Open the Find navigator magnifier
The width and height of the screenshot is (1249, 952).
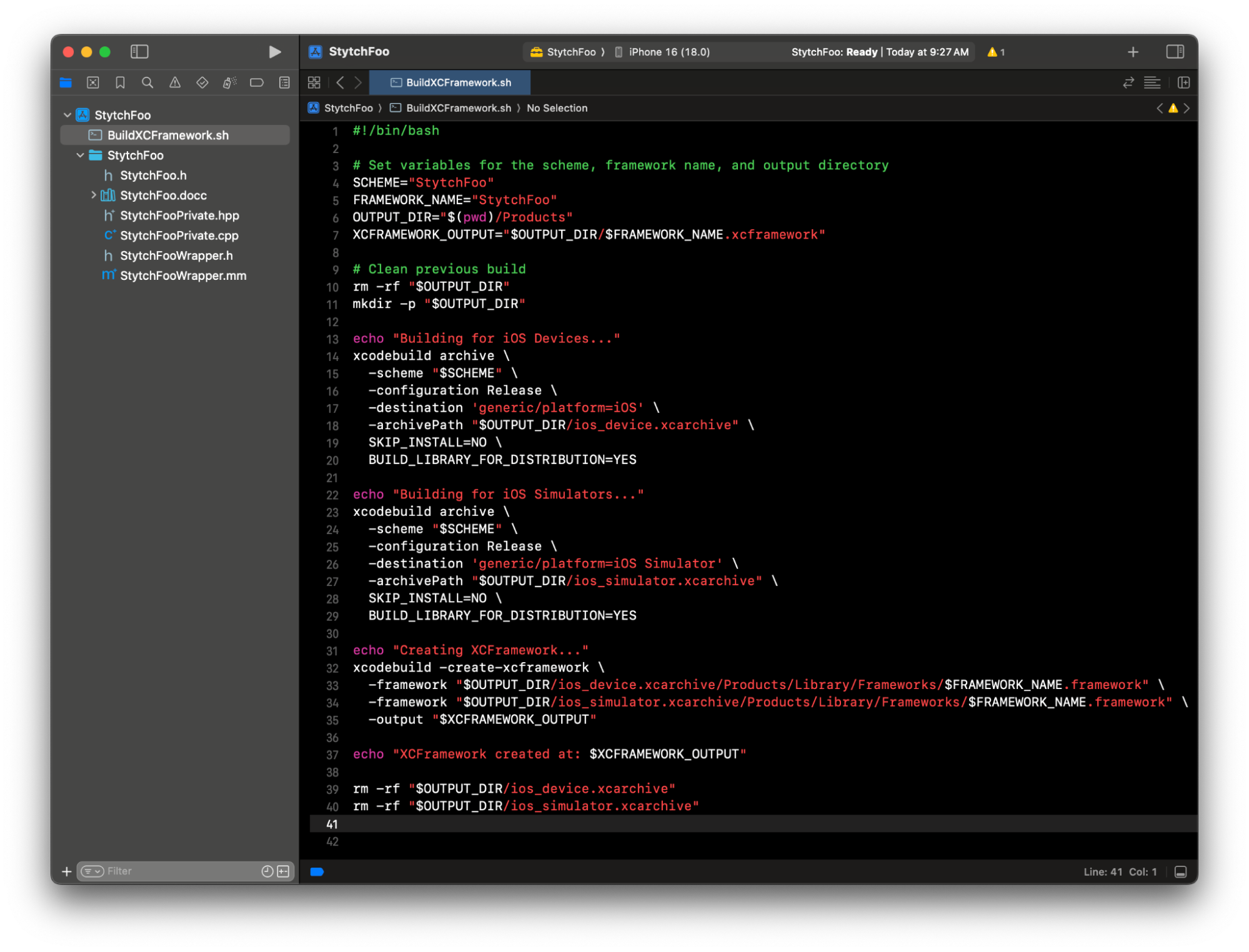pos(147,82)
